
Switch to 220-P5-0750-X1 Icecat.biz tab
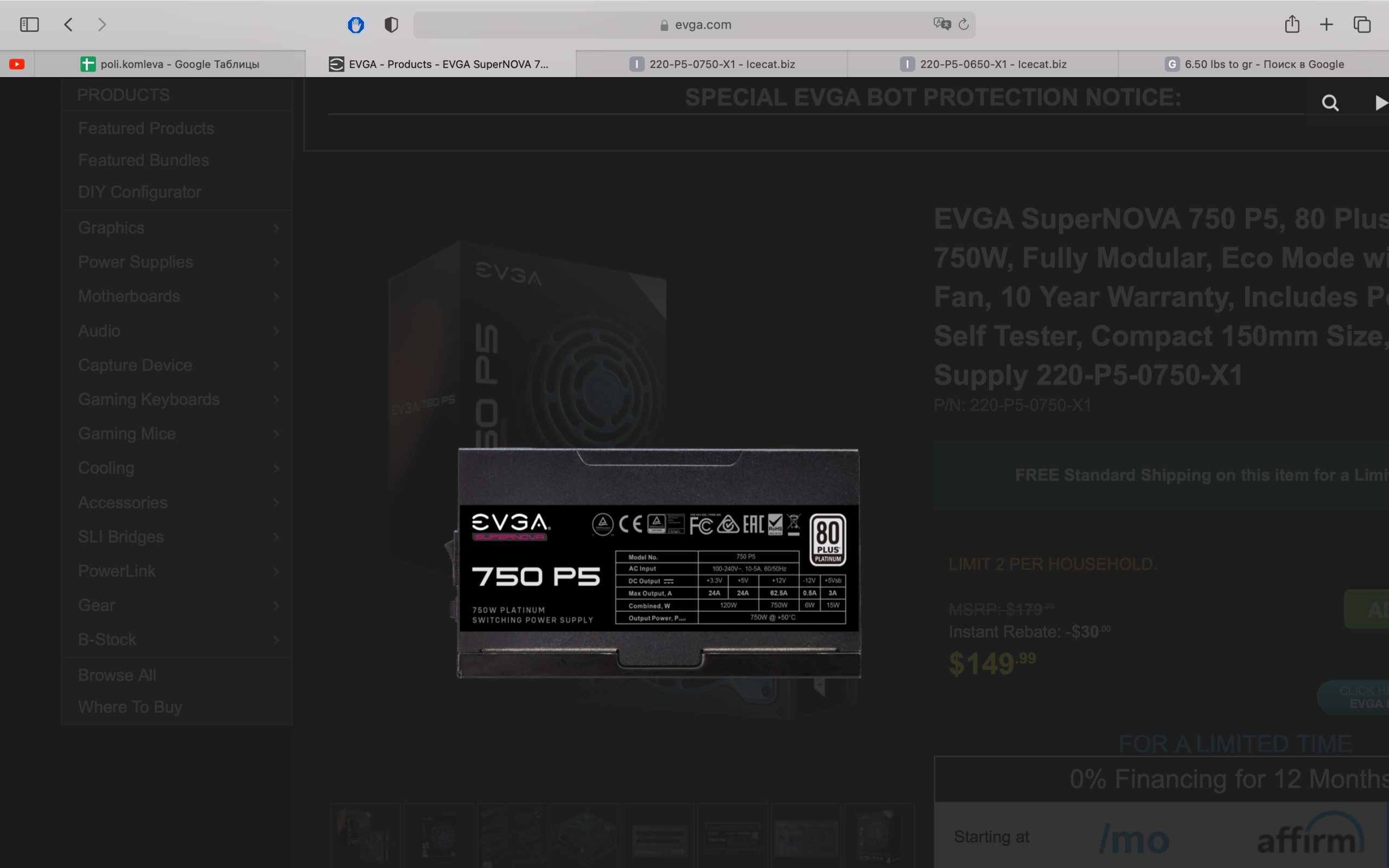pos(712,65)
